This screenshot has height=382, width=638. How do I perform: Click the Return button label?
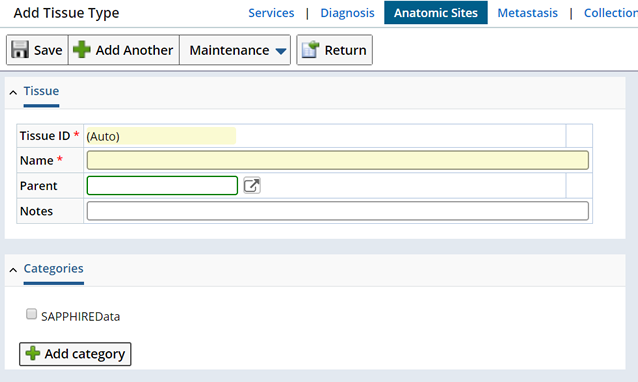click(345, 50)
